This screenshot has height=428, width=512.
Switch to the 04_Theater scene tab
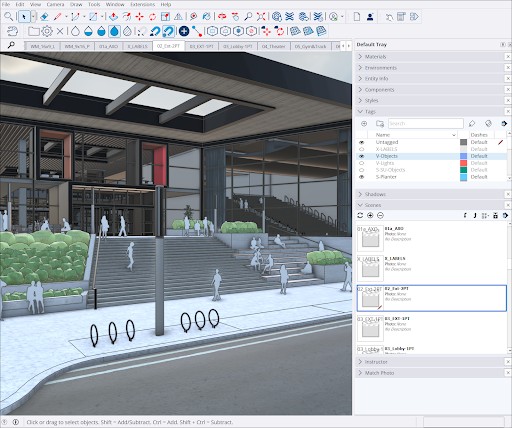coord(273,46)
